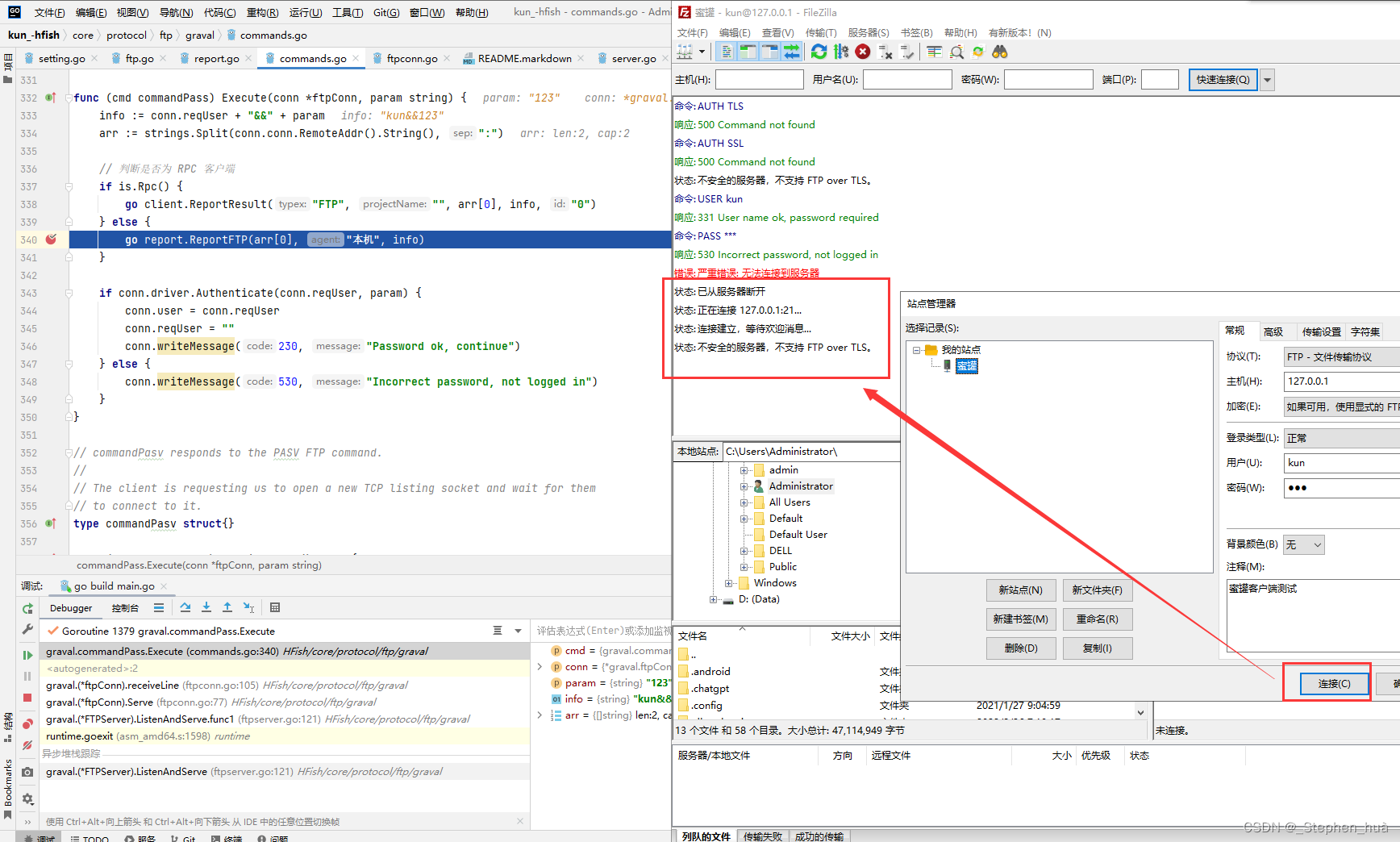The height and width of the screenshot is (842, 1400).
Task: Open goroutine selector dropdown arrow
Action: click(x=518, y=631)
